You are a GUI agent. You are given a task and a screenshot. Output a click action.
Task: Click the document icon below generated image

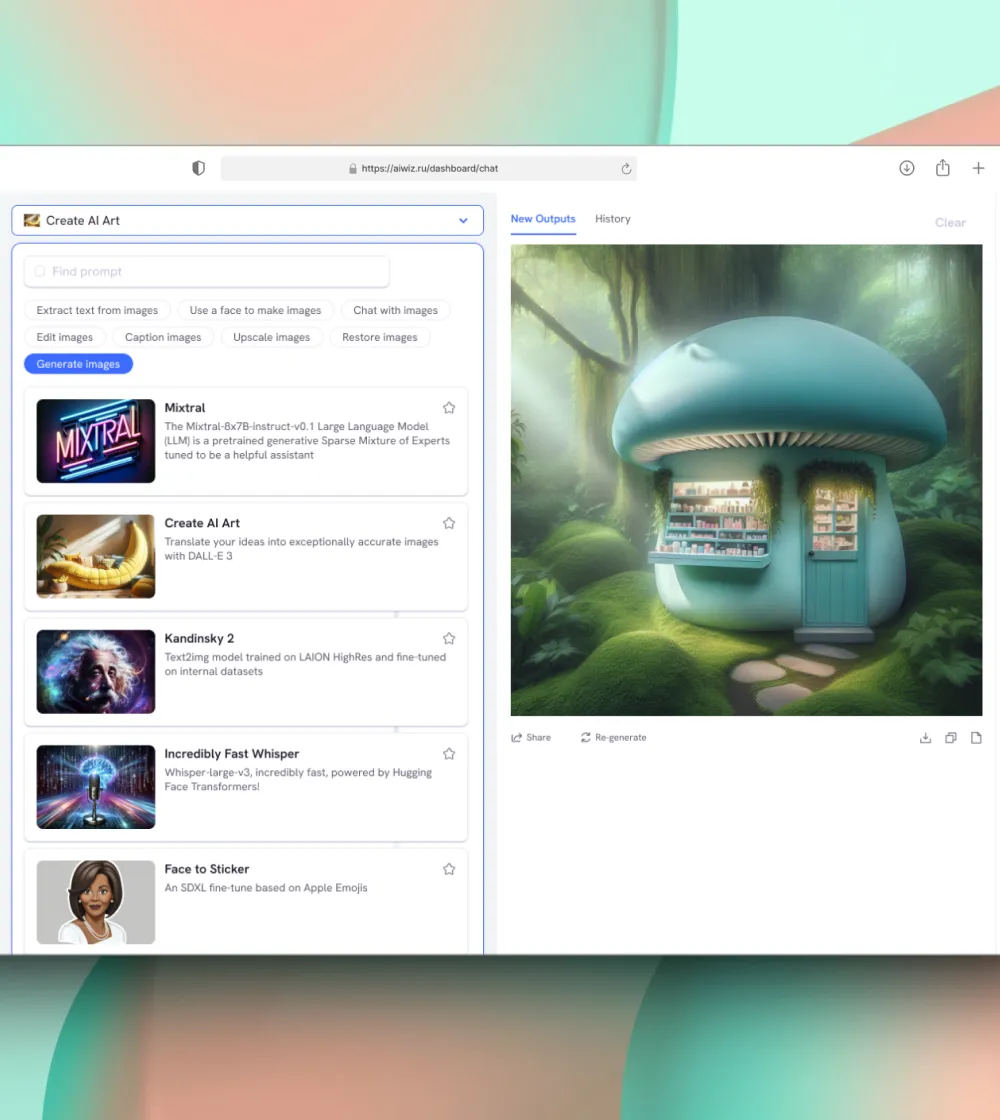tap(976, 738)
